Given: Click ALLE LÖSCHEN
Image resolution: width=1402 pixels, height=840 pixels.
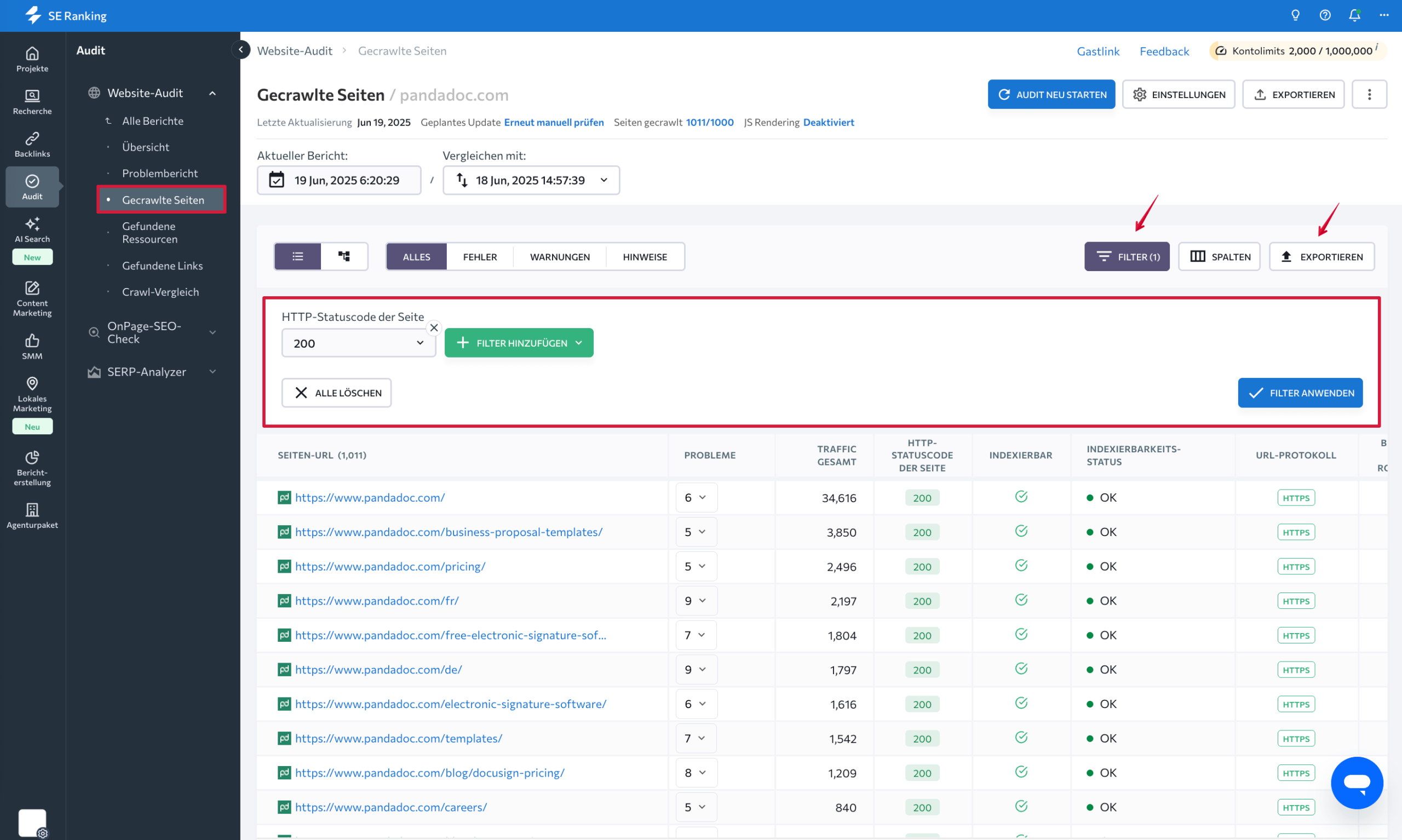Looking at the screenshot, I should click(337, 393).
